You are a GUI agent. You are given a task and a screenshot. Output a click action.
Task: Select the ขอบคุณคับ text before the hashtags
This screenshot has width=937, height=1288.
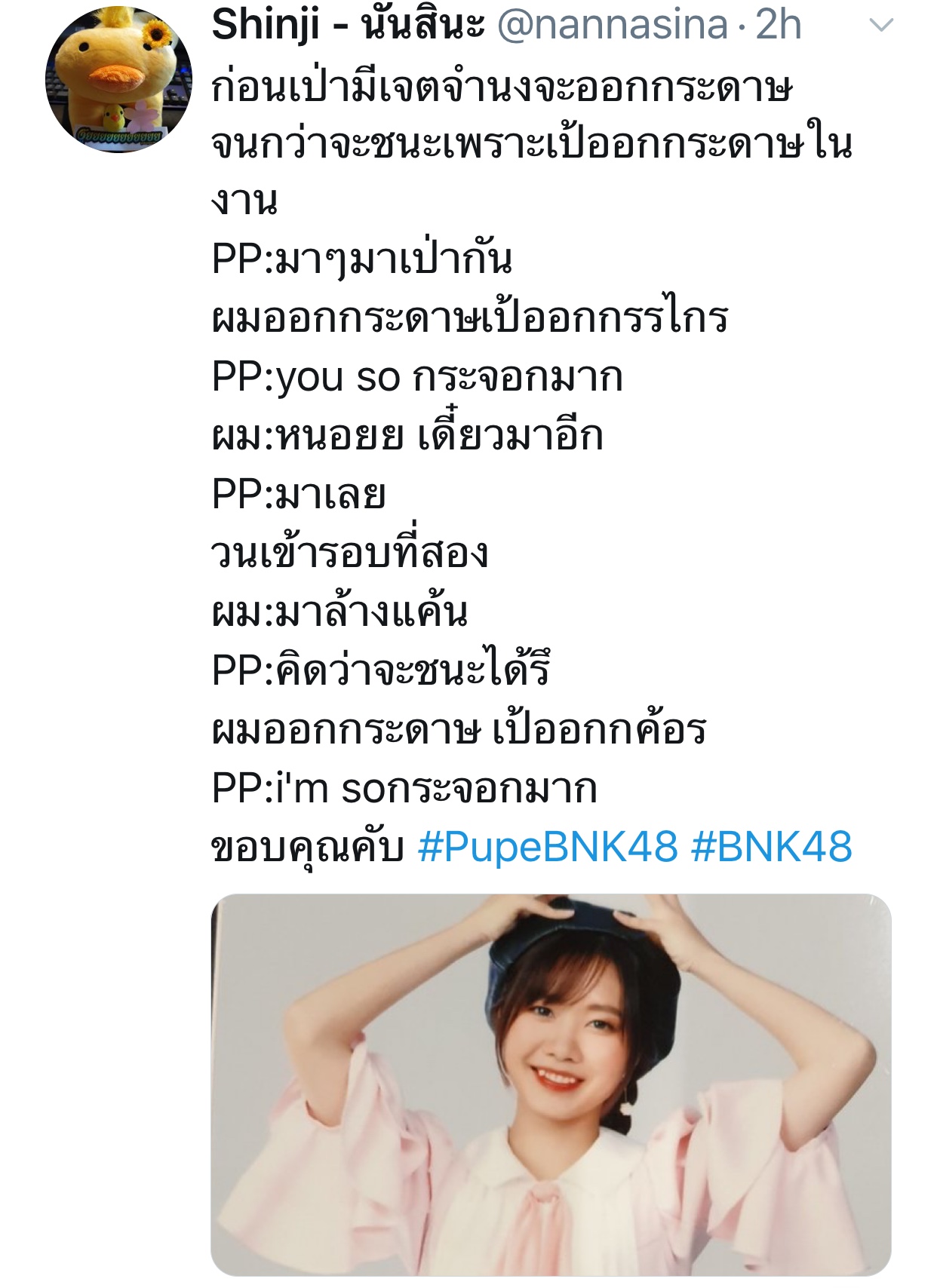point(309,848)
